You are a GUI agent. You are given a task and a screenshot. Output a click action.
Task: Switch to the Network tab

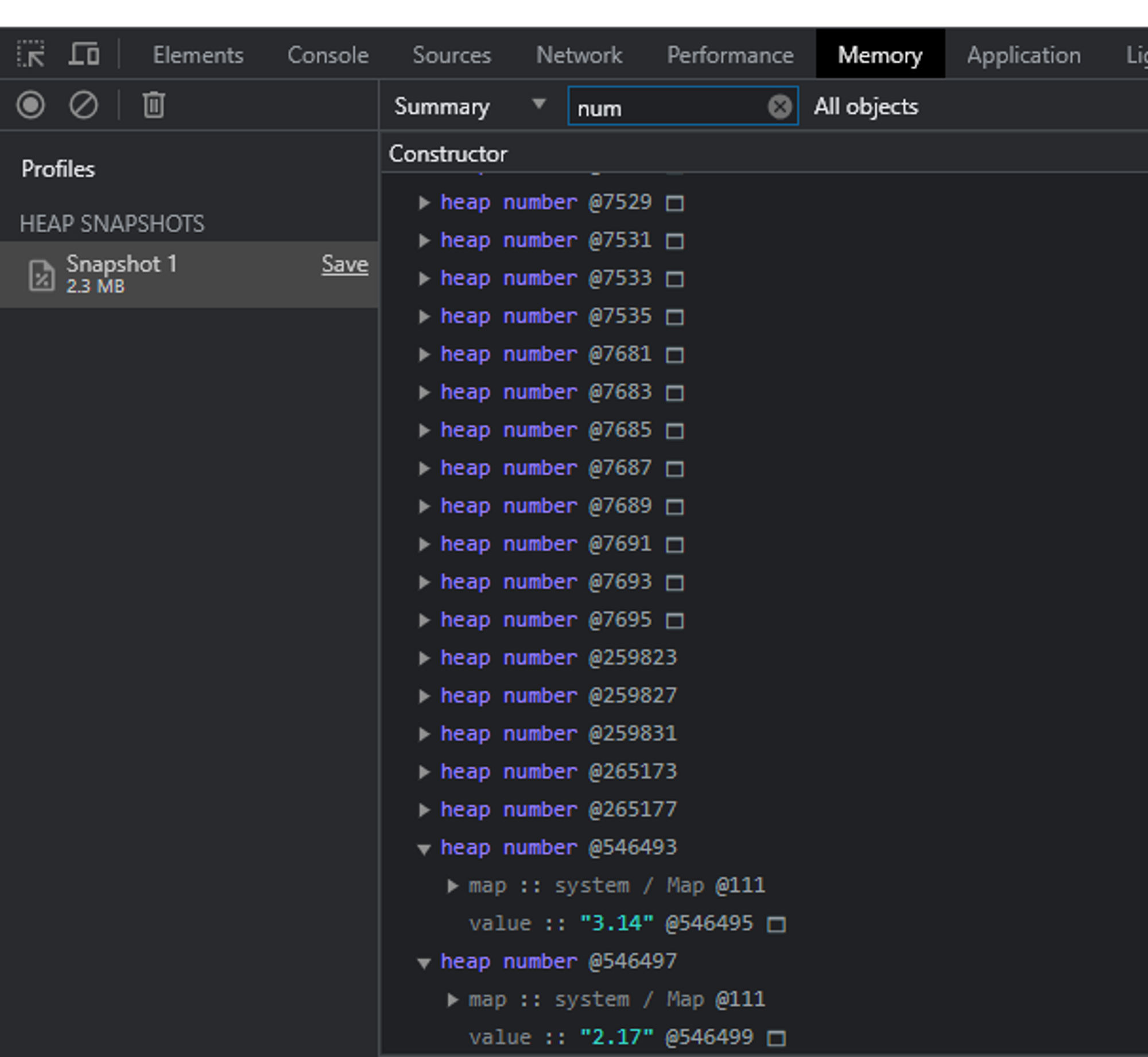pyautogui.click(x=579, y=55)
